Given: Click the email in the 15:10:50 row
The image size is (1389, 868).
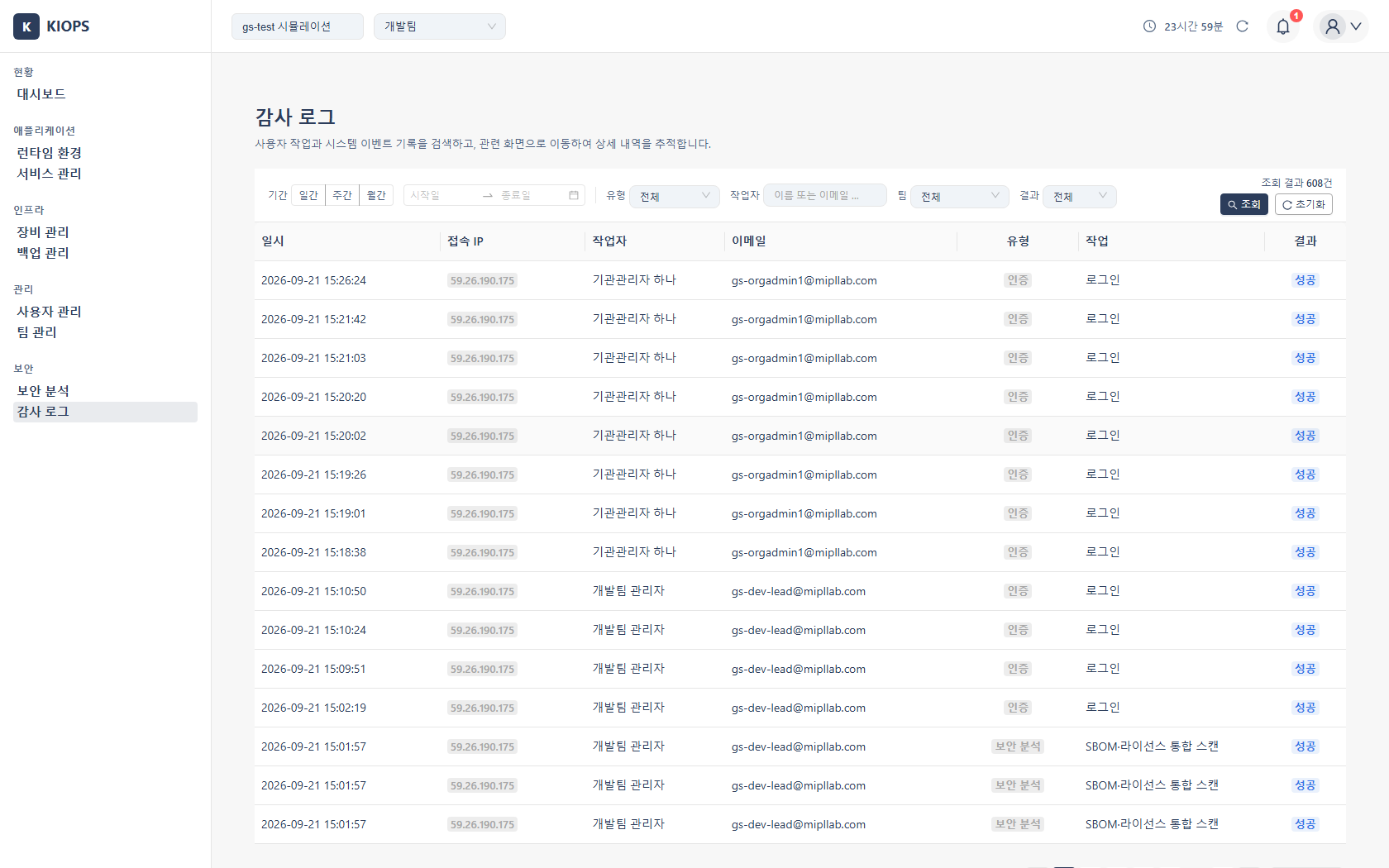Looking at the screenshot, I should coord(799,591).
